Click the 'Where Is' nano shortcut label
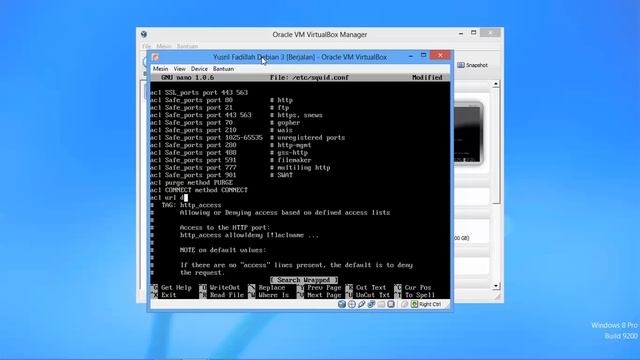Screen dimensions: 640x360 point(273,295)
